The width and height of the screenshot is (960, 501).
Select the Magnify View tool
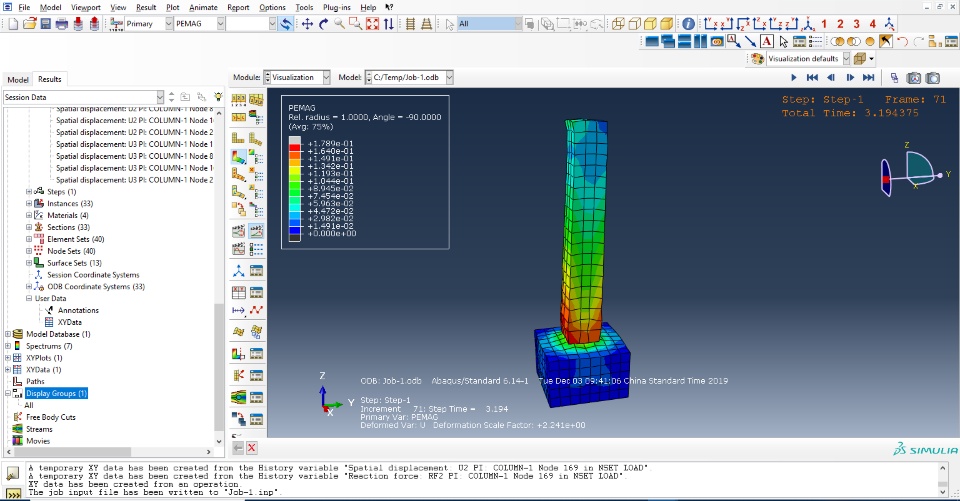(x=339, y=24)
